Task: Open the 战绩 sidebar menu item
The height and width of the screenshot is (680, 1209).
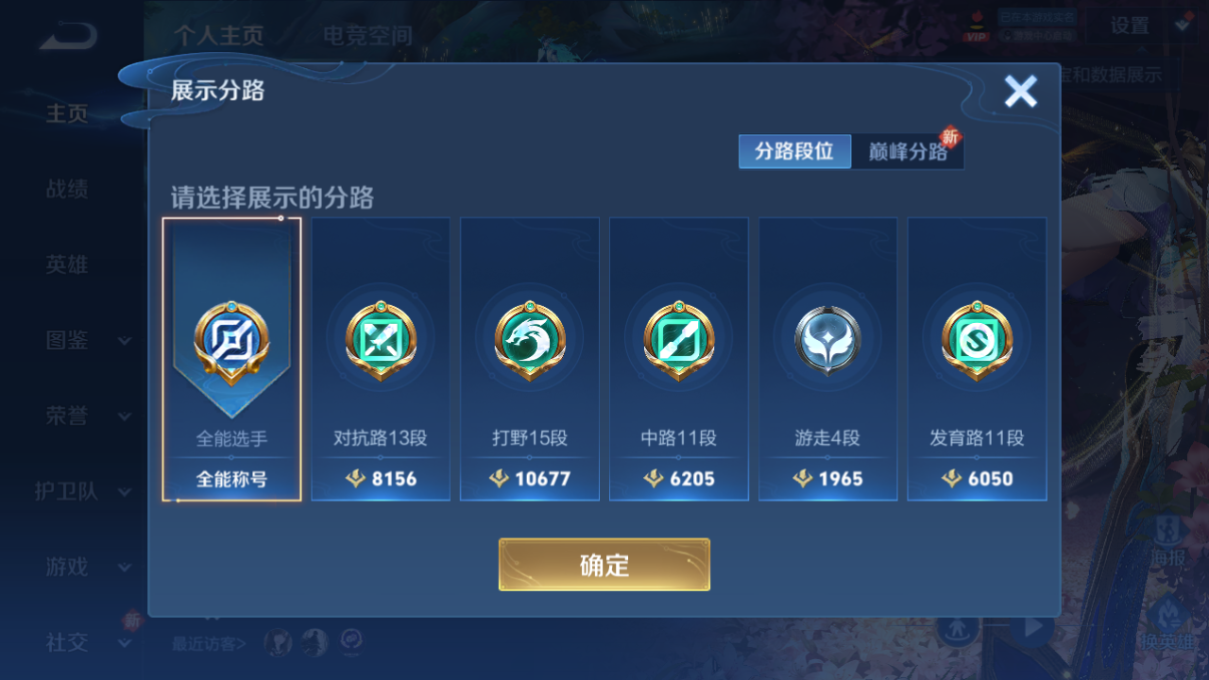Action: tap(67, 189)
